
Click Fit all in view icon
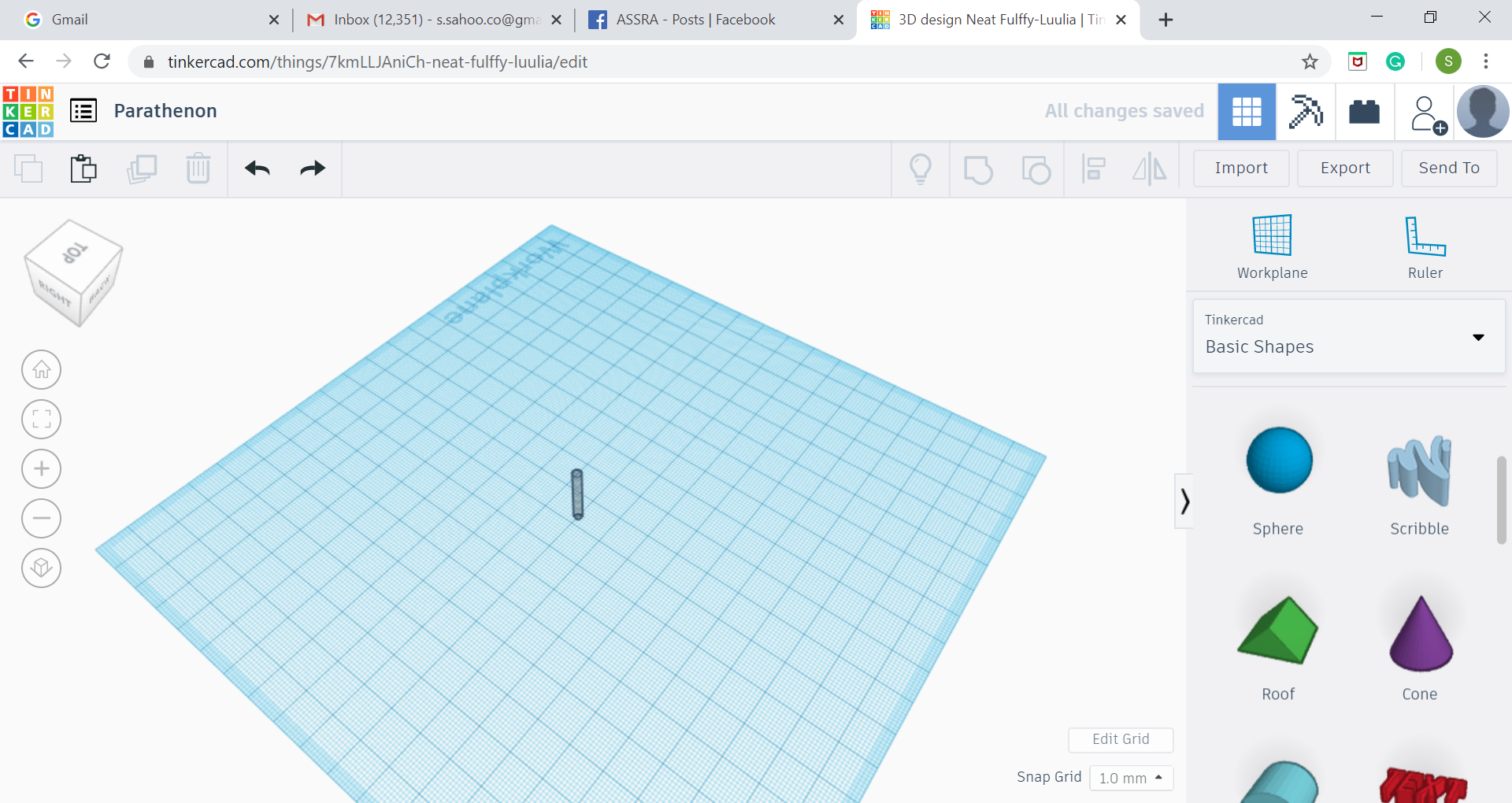(x=42, y=419)
